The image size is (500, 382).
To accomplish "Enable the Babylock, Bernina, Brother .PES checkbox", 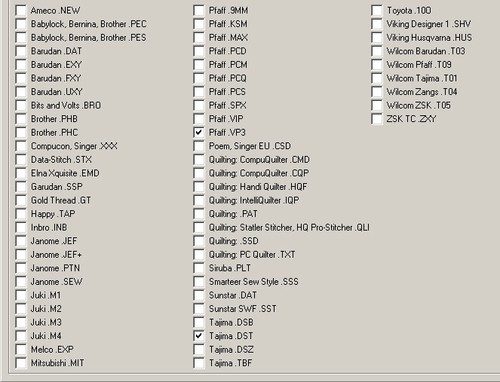I will [x=21, y=37].
